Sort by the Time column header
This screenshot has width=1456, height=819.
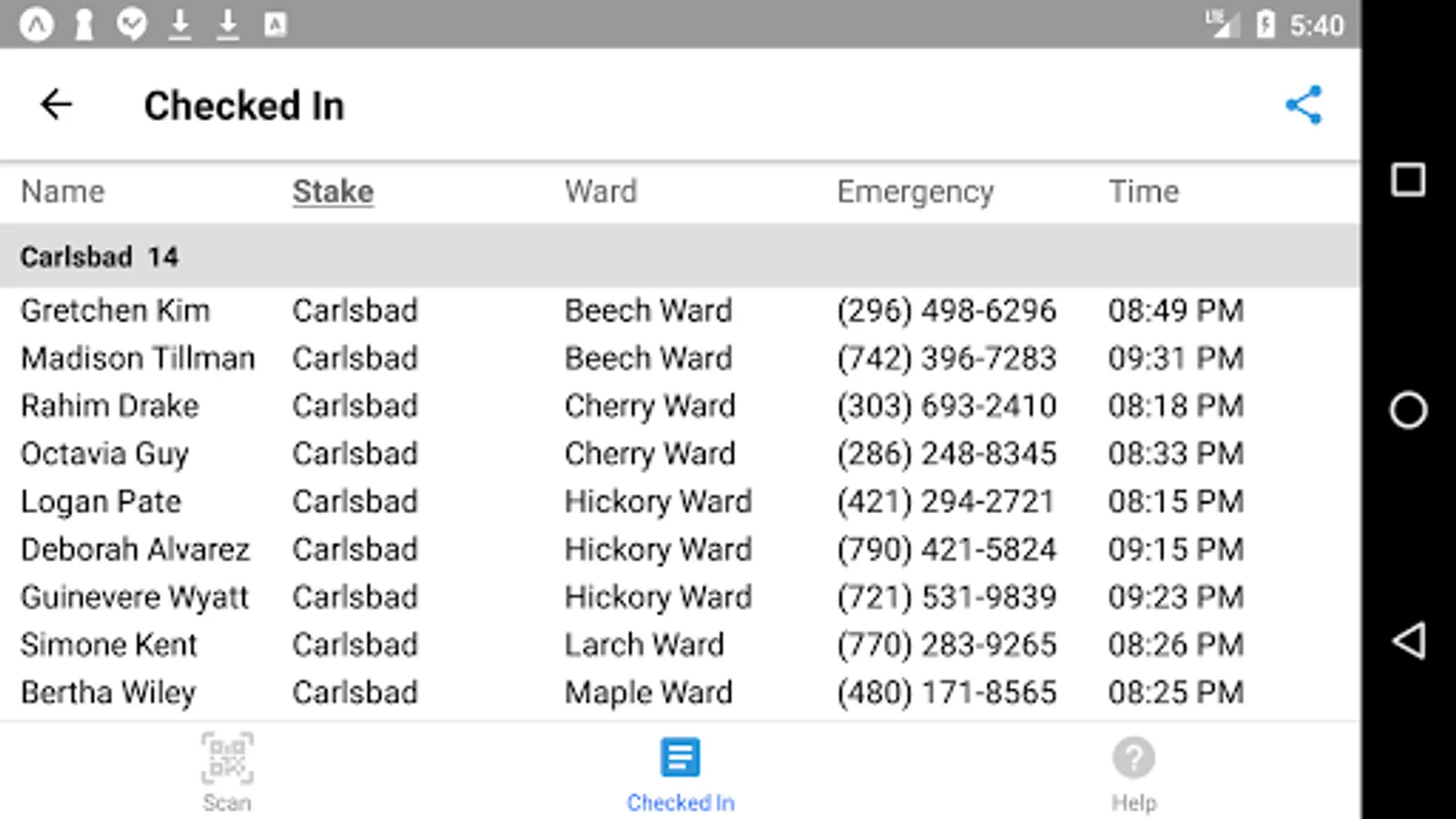click(x=1143, y=192)
